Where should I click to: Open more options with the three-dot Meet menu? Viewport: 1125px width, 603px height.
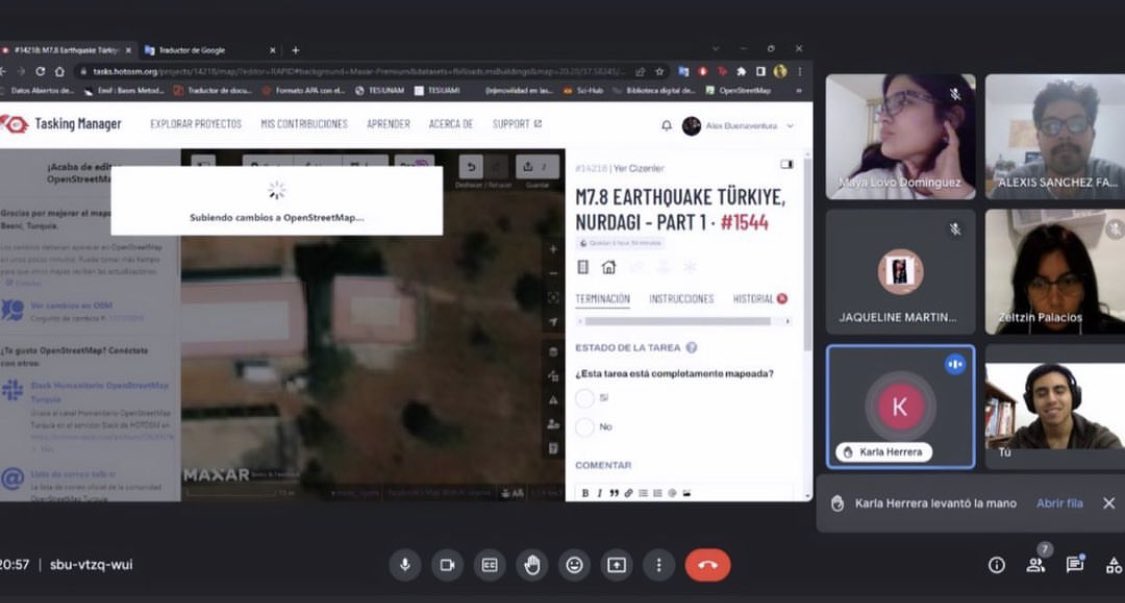pos(658,564)
